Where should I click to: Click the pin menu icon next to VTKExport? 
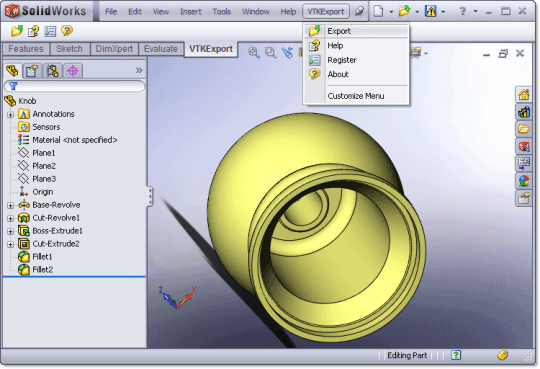359,11
